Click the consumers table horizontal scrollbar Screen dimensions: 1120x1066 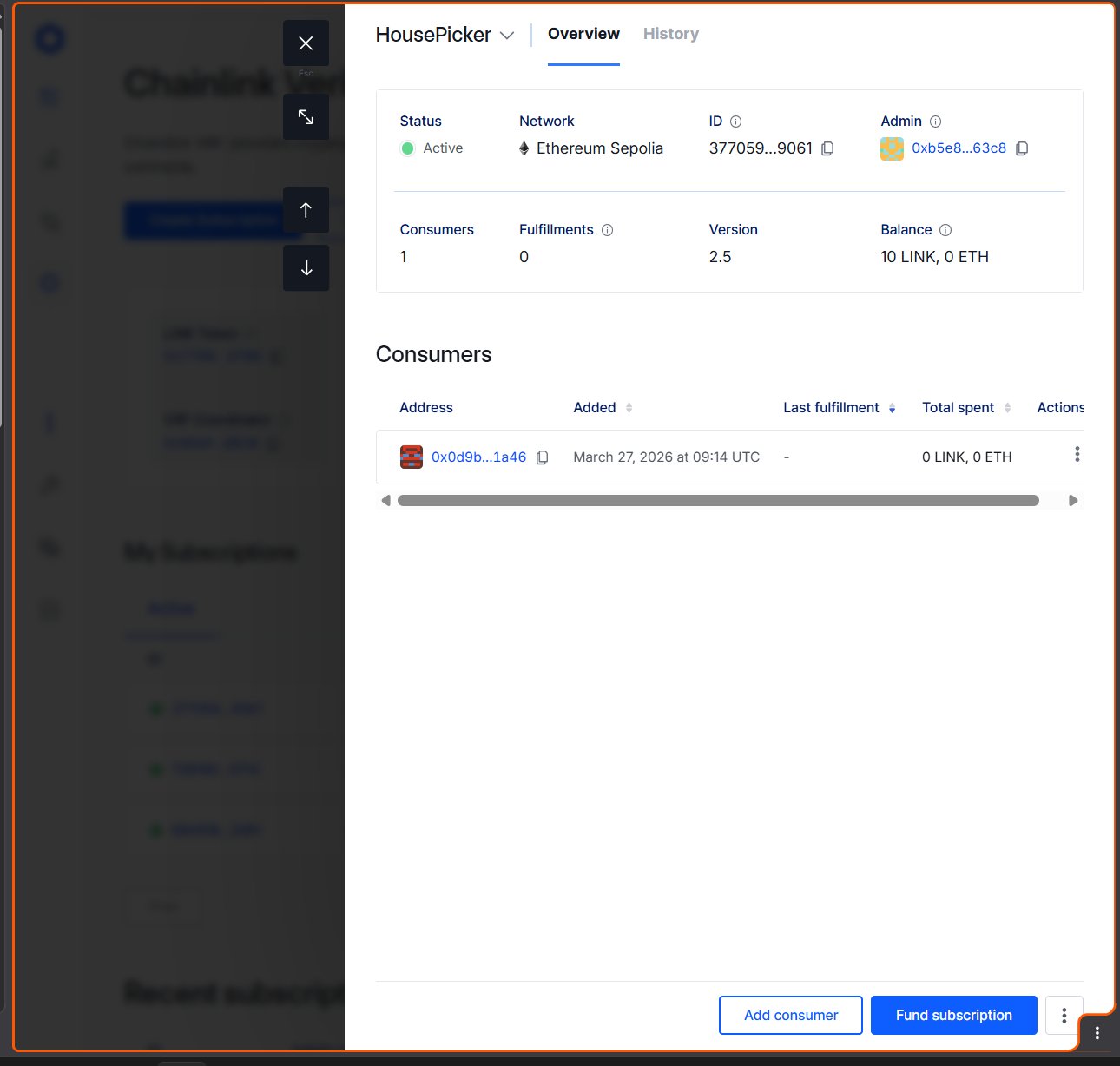(x=718, y=501)
